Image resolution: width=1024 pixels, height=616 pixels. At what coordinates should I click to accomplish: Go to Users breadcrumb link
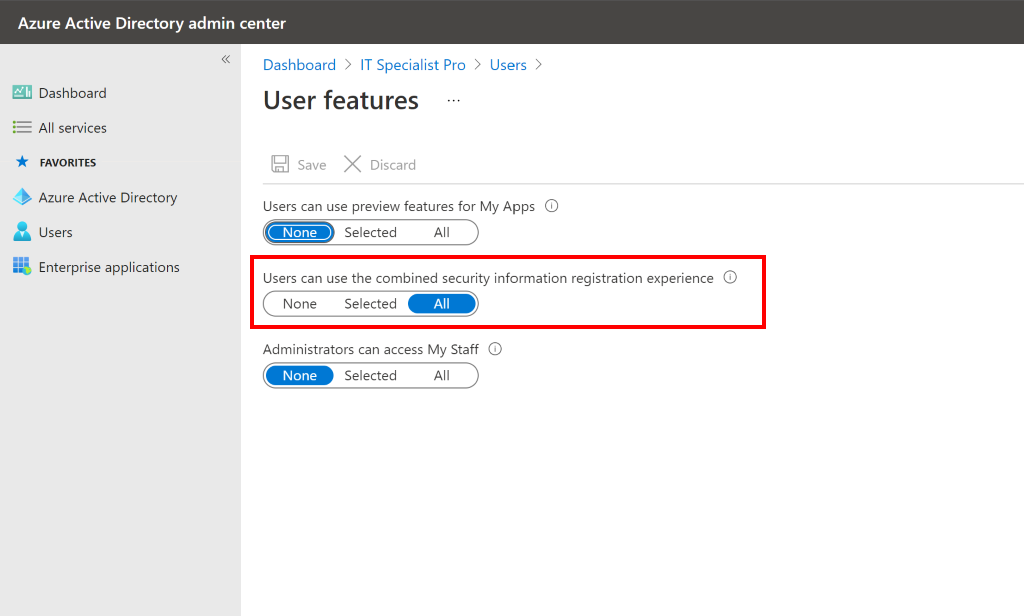pos(508,65)
